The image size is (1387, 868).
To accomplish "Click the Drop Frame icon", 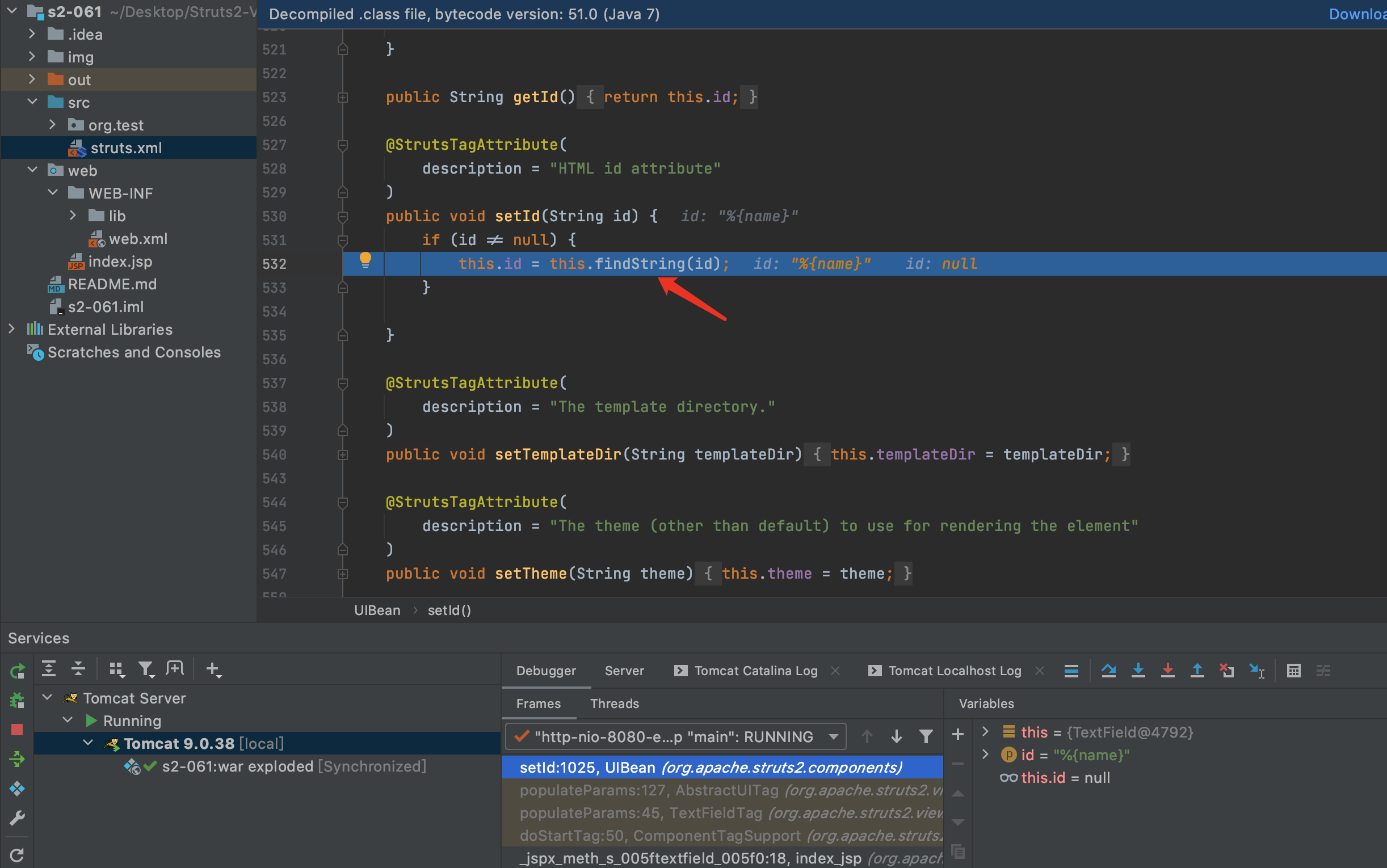I will pos(1227,671).
